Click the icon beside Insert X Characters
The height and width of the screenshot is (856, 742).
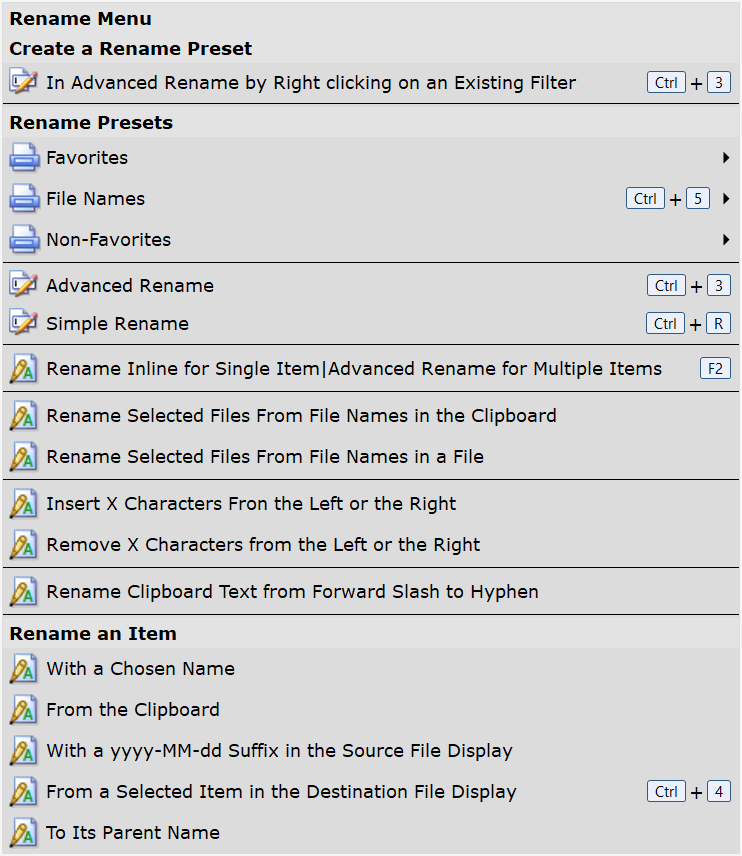coord(23,504)
